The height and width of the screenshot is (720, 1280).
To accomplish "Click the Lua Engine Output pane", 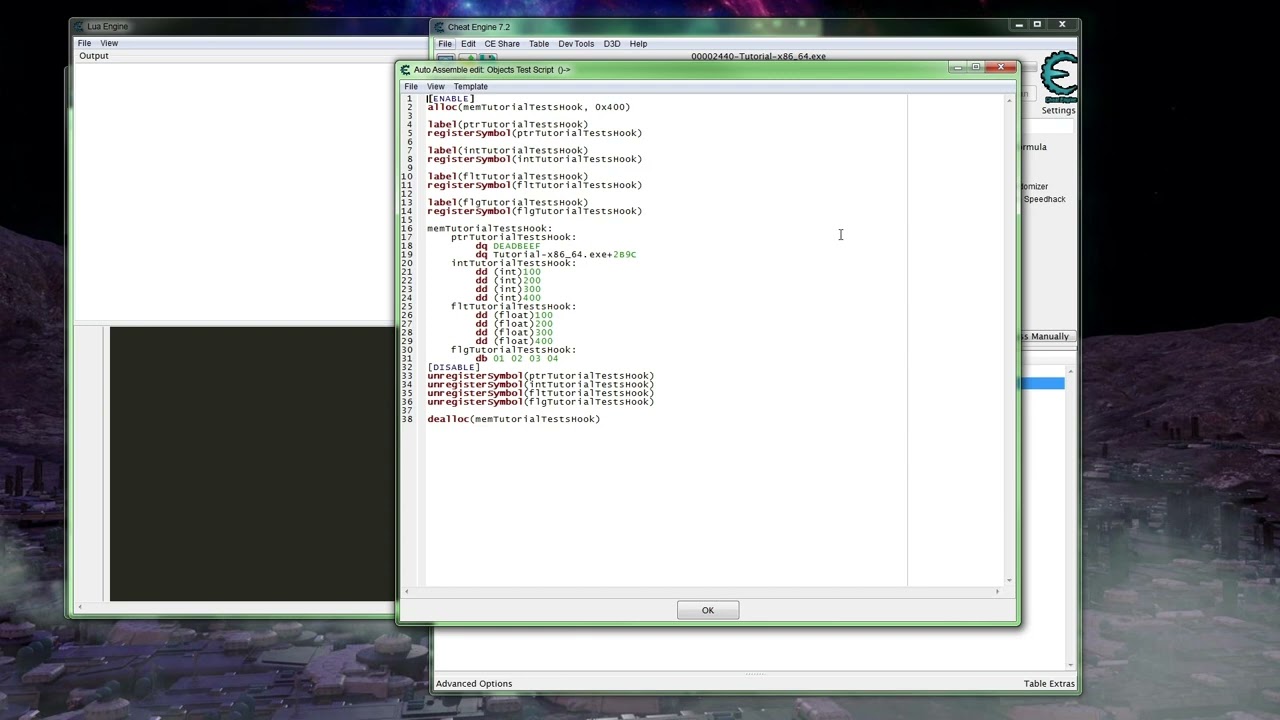I will pos(235,190).
